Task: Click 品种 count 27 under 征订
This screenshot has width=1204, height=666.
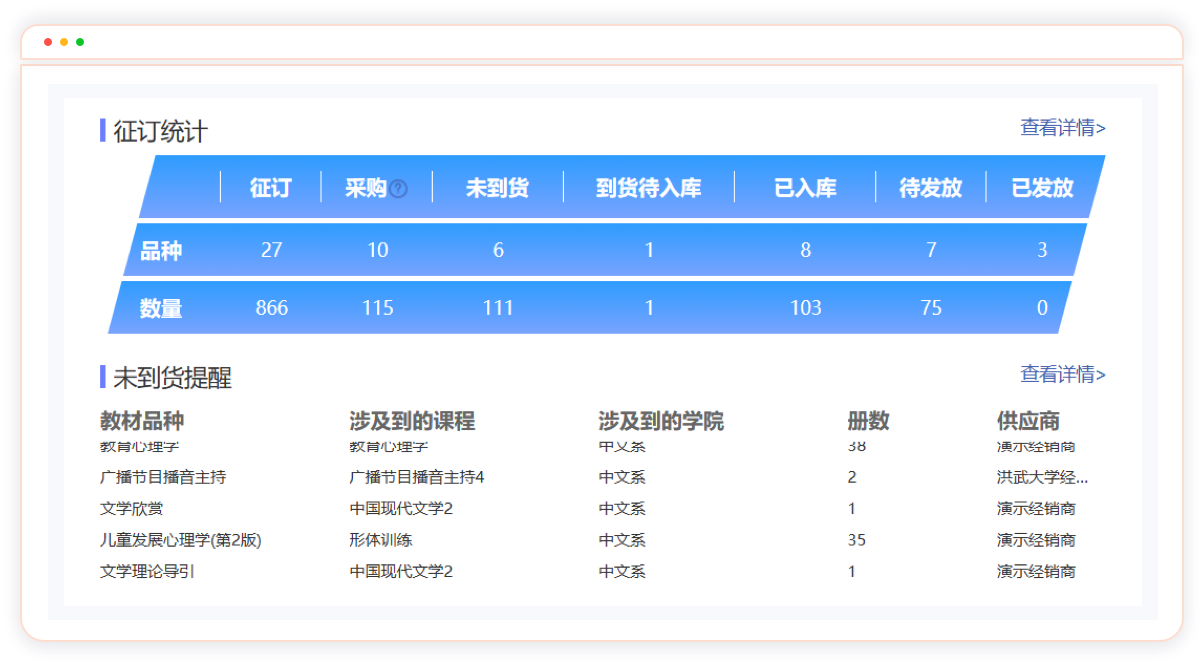Action: pos(271,250)
